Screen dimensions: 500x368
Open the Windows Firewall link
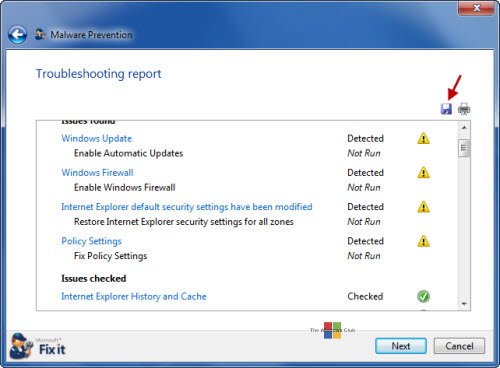coord(97,173)
